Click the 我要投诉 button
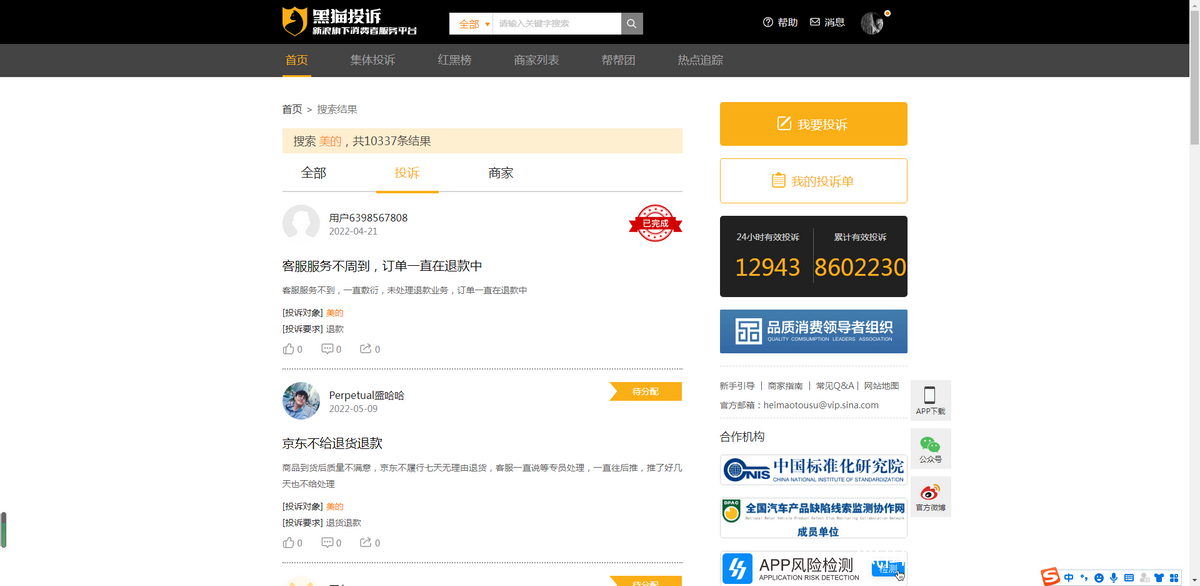This screenshot has height=586, width=1200. [x=813, y=124]
